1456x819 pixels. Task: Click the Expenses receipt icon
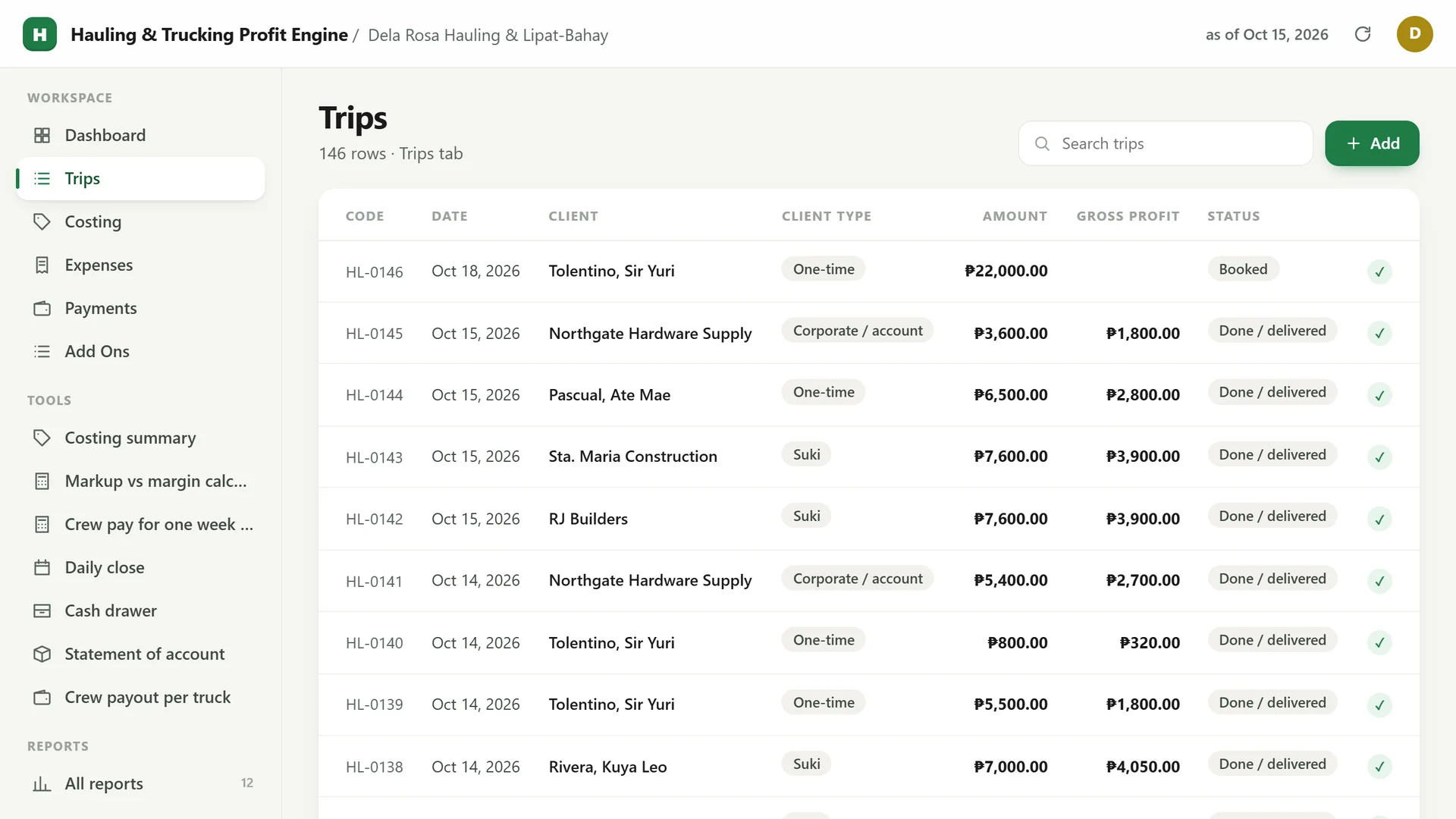pos(42,265)
